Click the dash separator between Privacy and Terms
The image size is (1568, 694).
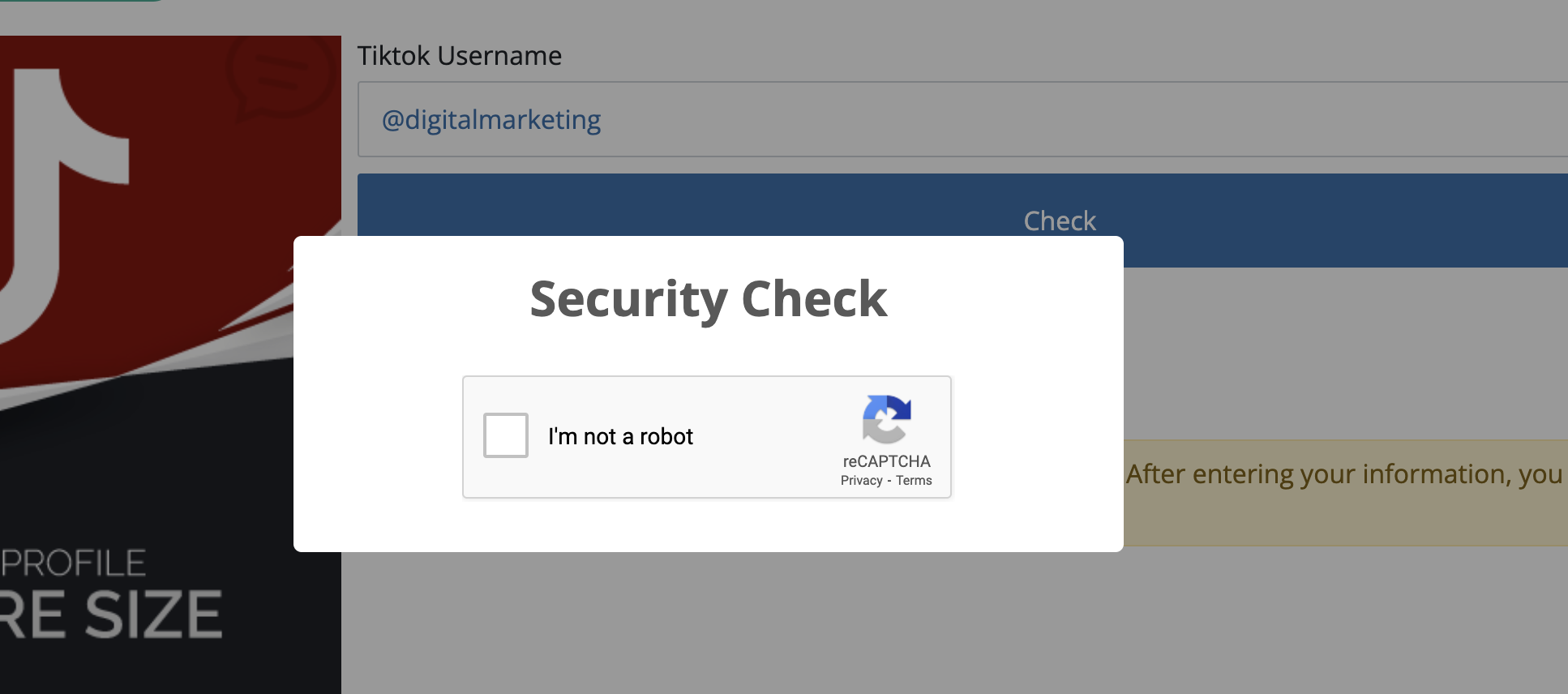pyautogui.click(x=889, y=481)
